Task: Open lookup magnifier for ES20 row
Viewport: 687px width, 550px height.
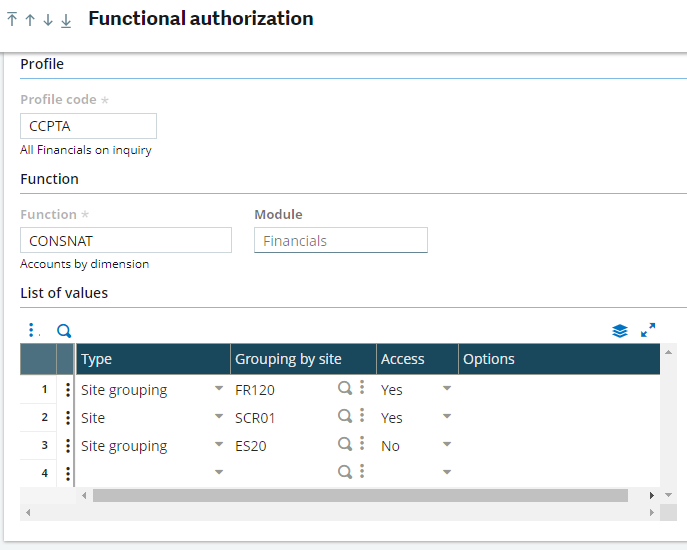Action: 345,444
